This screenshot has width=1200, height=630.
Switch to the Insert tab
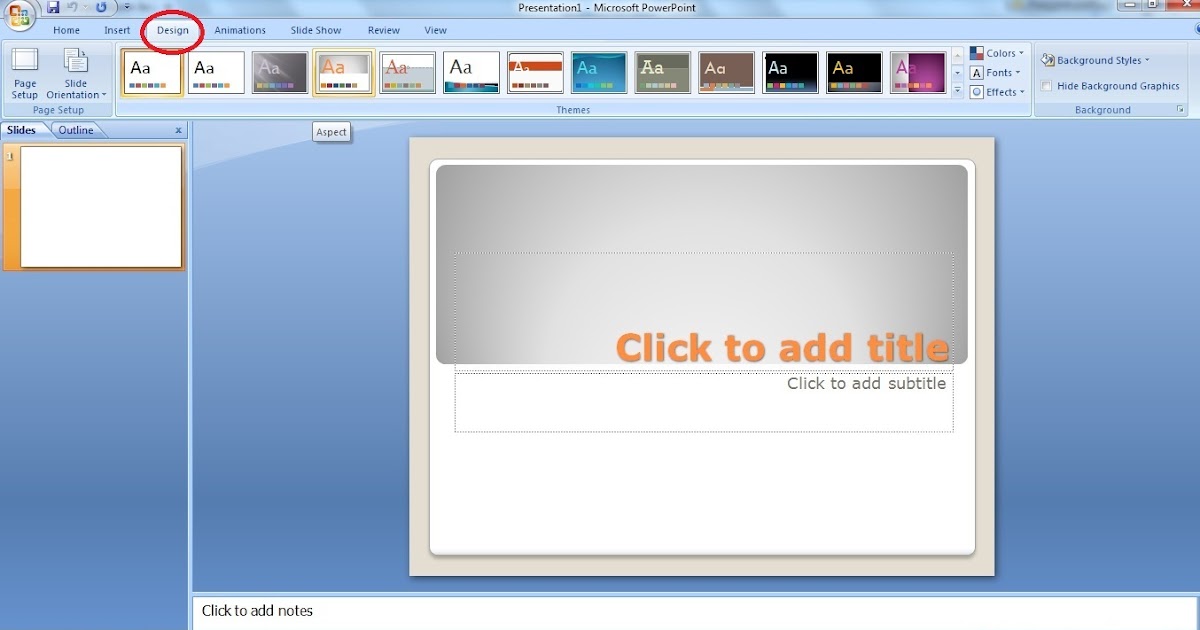click(117, 30)
